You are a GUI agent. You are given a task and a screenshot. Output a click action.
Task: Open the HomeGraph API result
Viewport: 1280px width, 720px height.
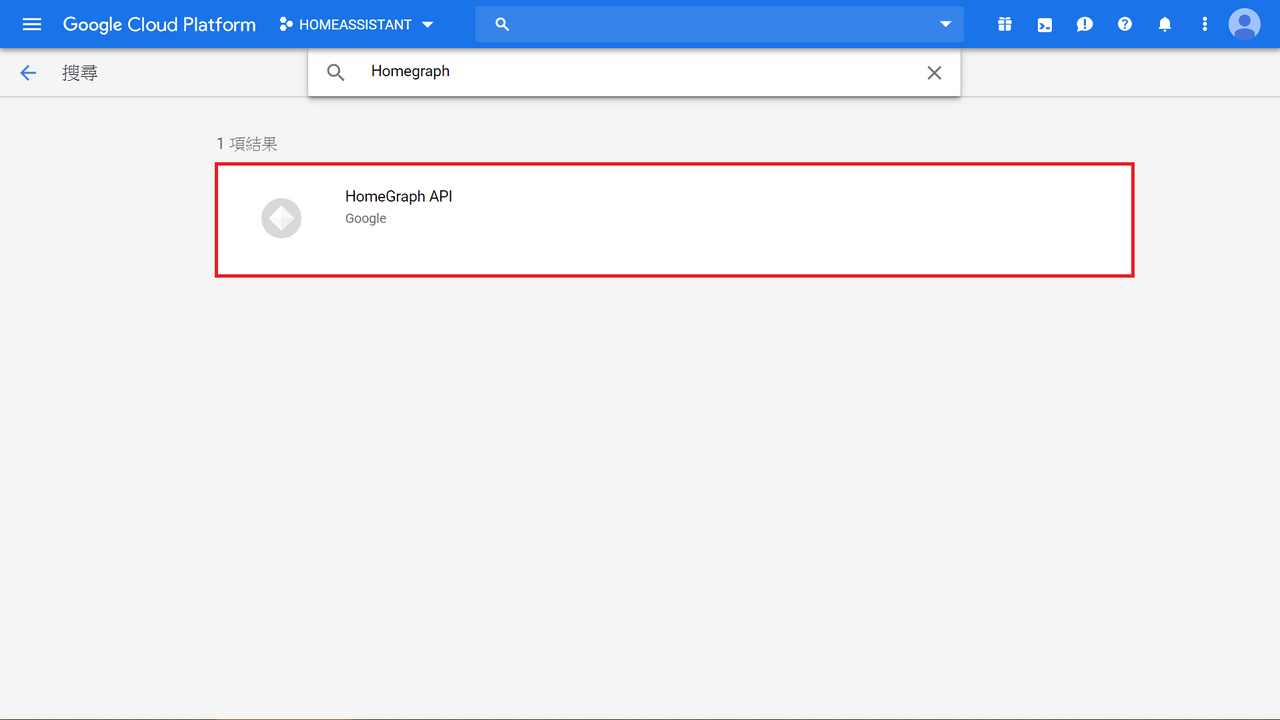click(x=675, y=219)
